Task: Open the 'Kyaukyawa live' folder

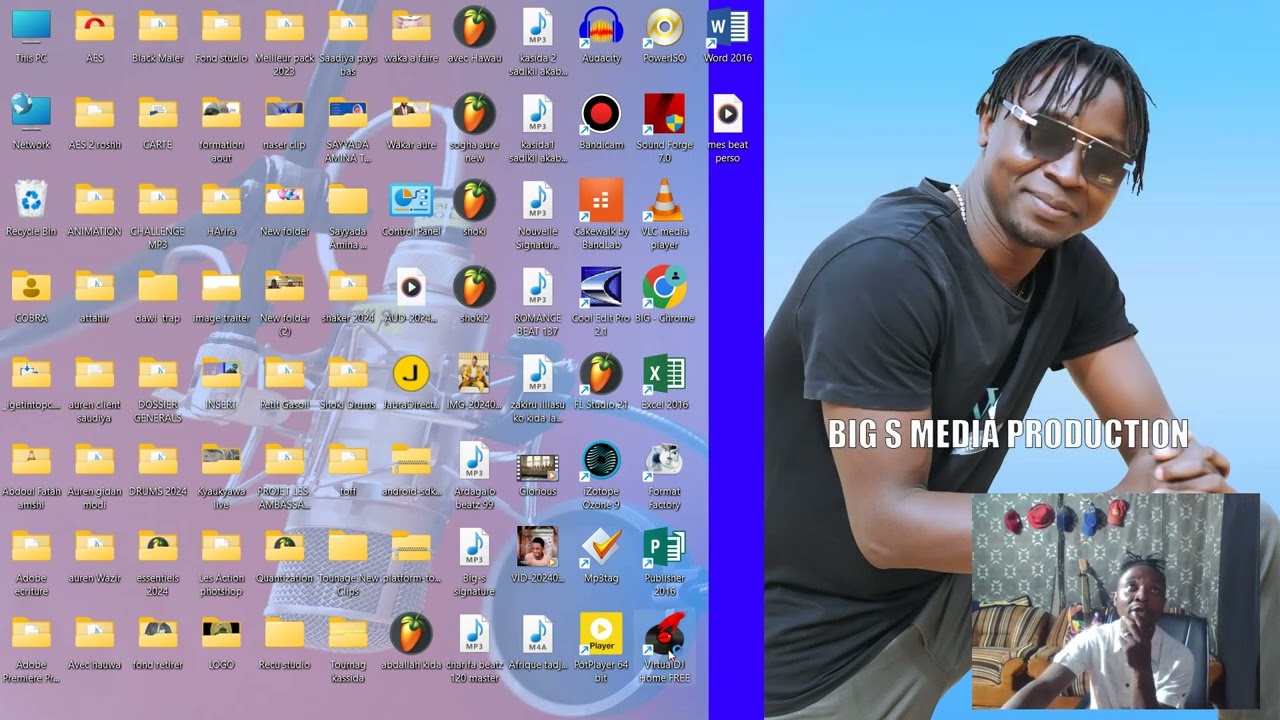Action: click(221, 461)
